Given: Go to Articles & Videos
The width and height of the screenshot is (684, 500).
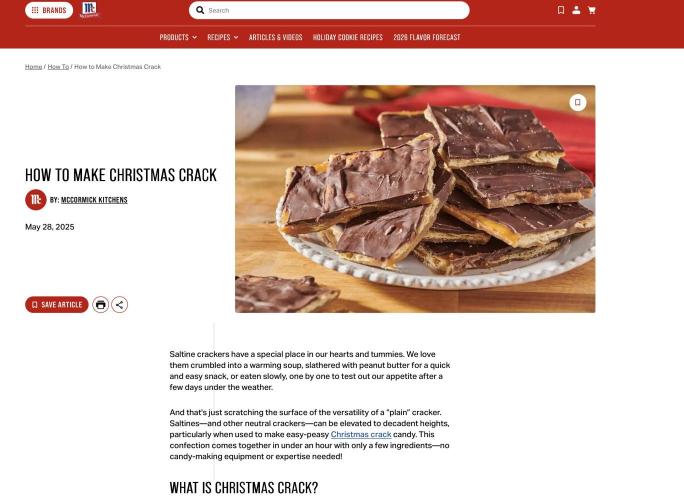Looking at the screenshot, I should click(x=275, y=37).
